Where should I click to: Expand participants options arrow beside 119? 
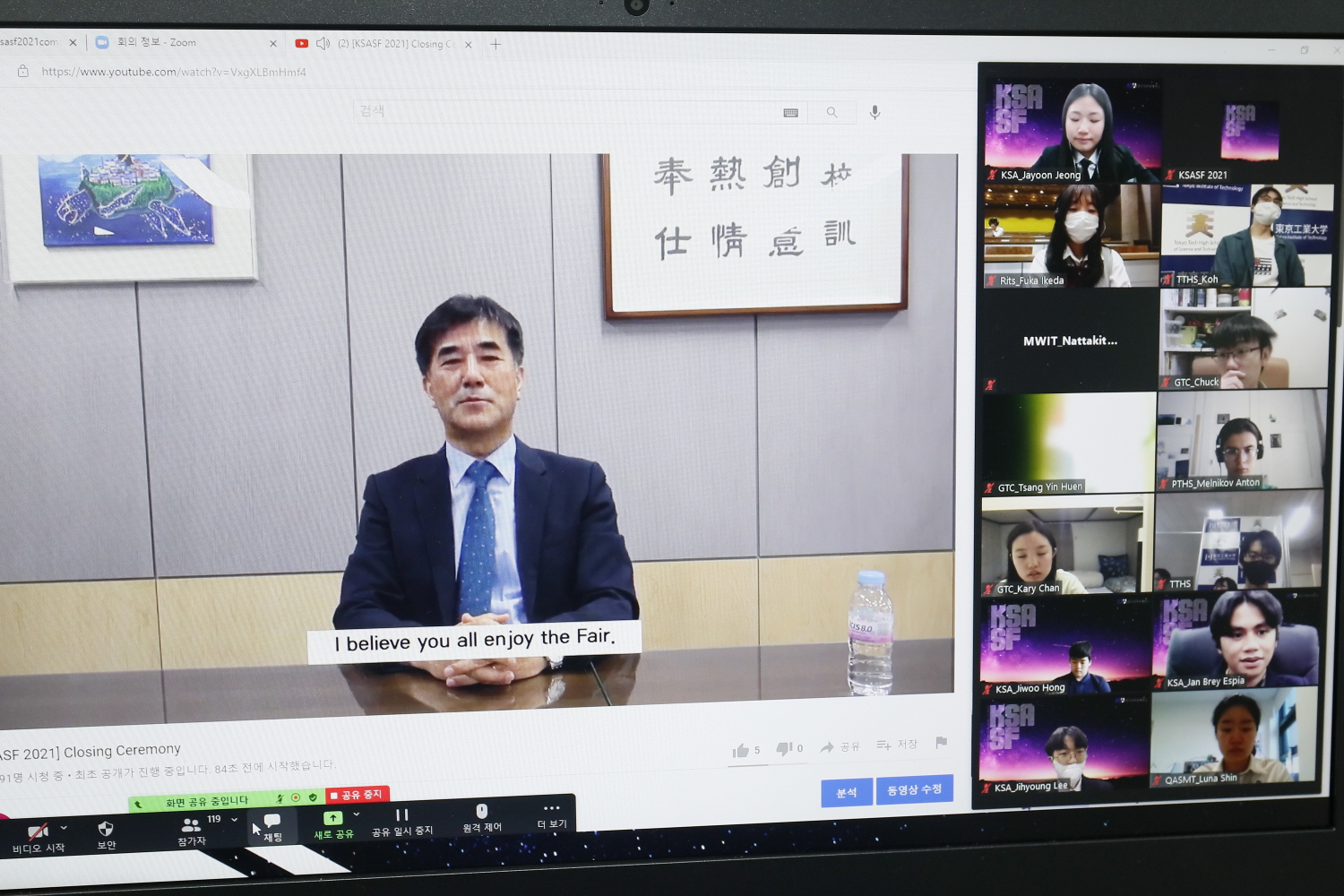coord(235,820)
